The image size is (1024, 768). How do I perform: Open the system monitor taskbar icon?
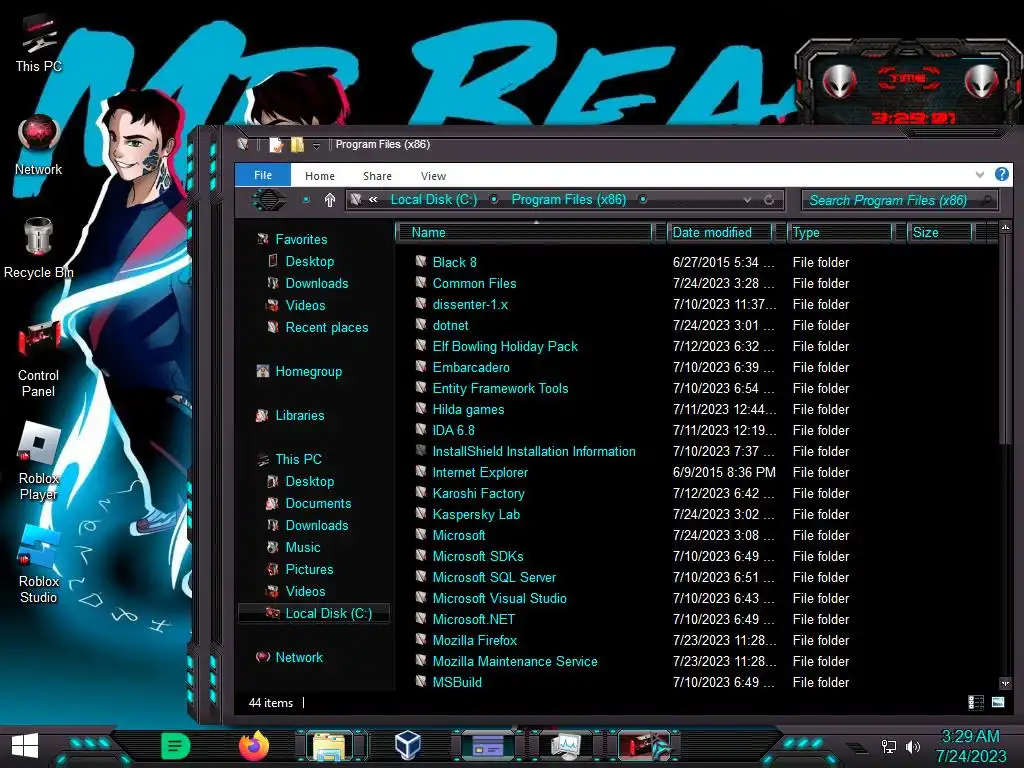point(564,746)
